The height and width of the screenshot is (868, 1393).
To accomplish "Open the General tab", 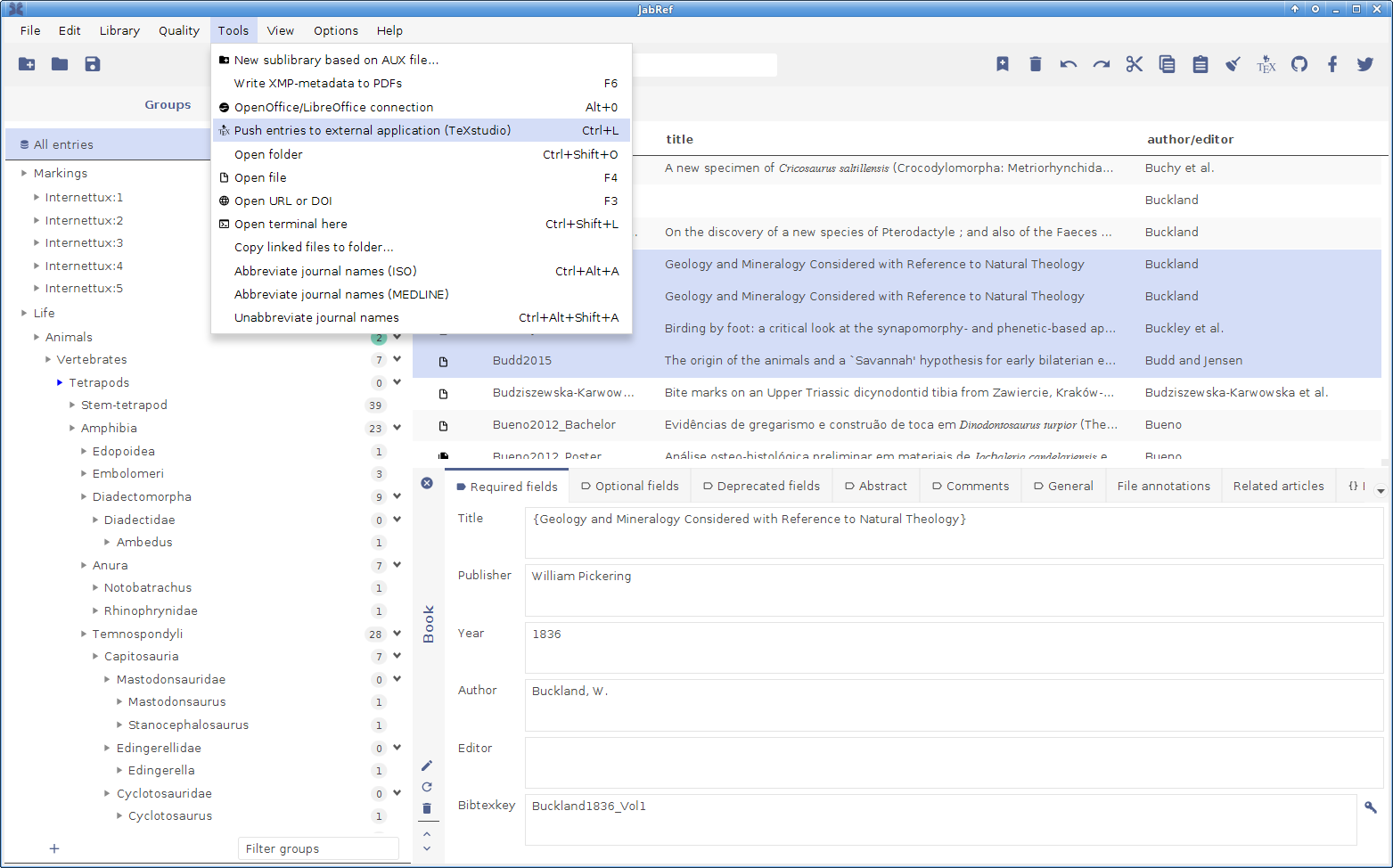I will [x=1063, y=486].
